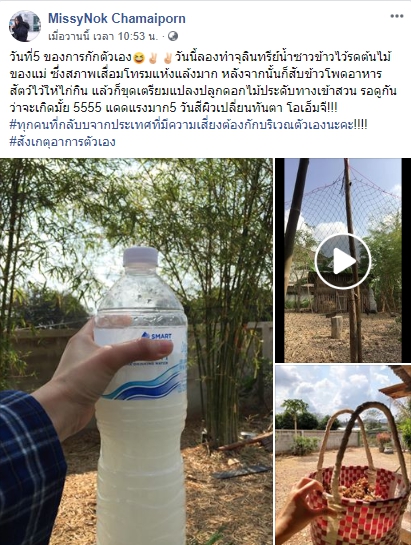Click the video thumbnail of the chicken coop

(x=343, y=260)
